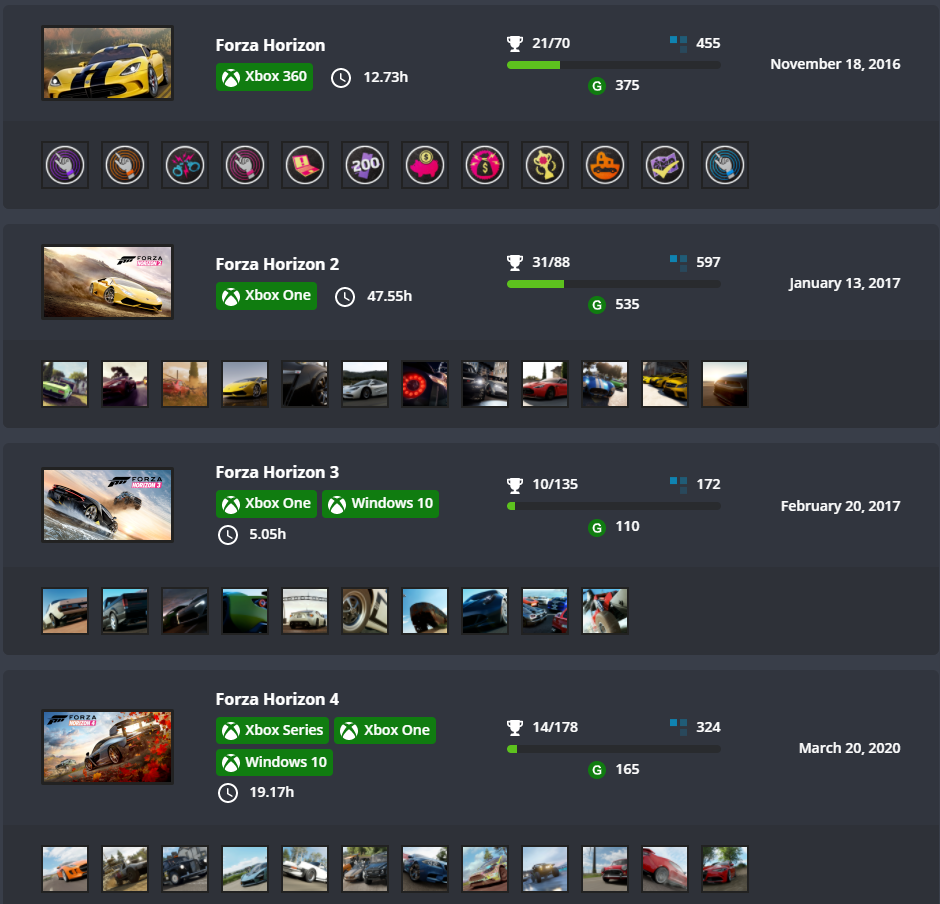Open Horizon 3 shipwreck hull achievement thumbnail
This screenshot has width=940, height=904.
(424, 611)
